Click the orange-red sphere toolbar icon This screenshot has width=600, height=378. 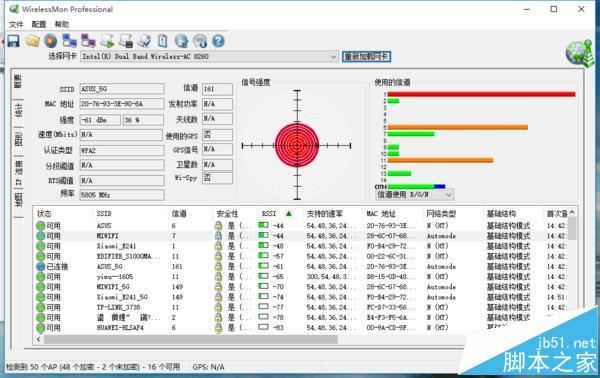(x=51, y=41)
